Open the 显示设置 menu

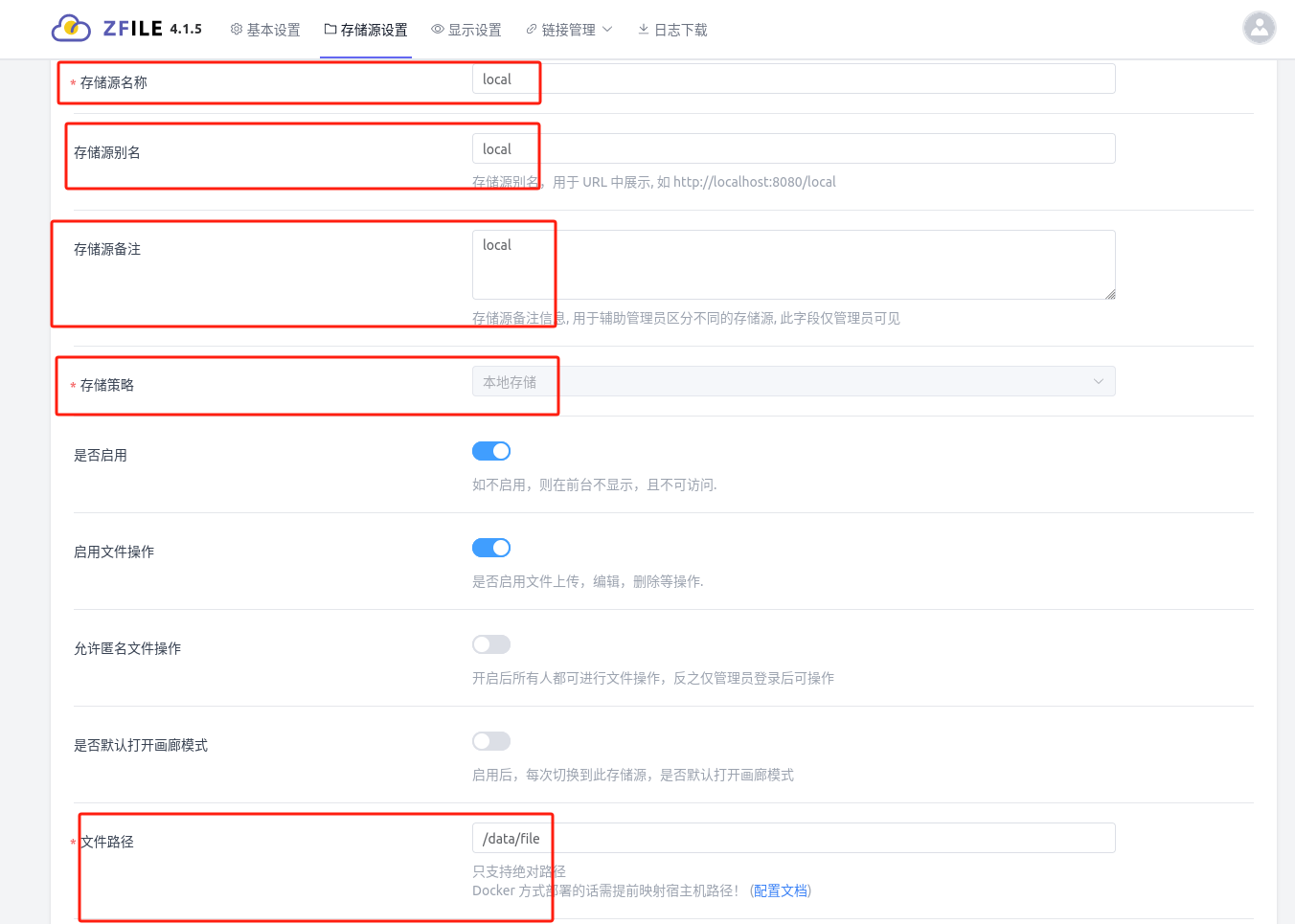466,30
